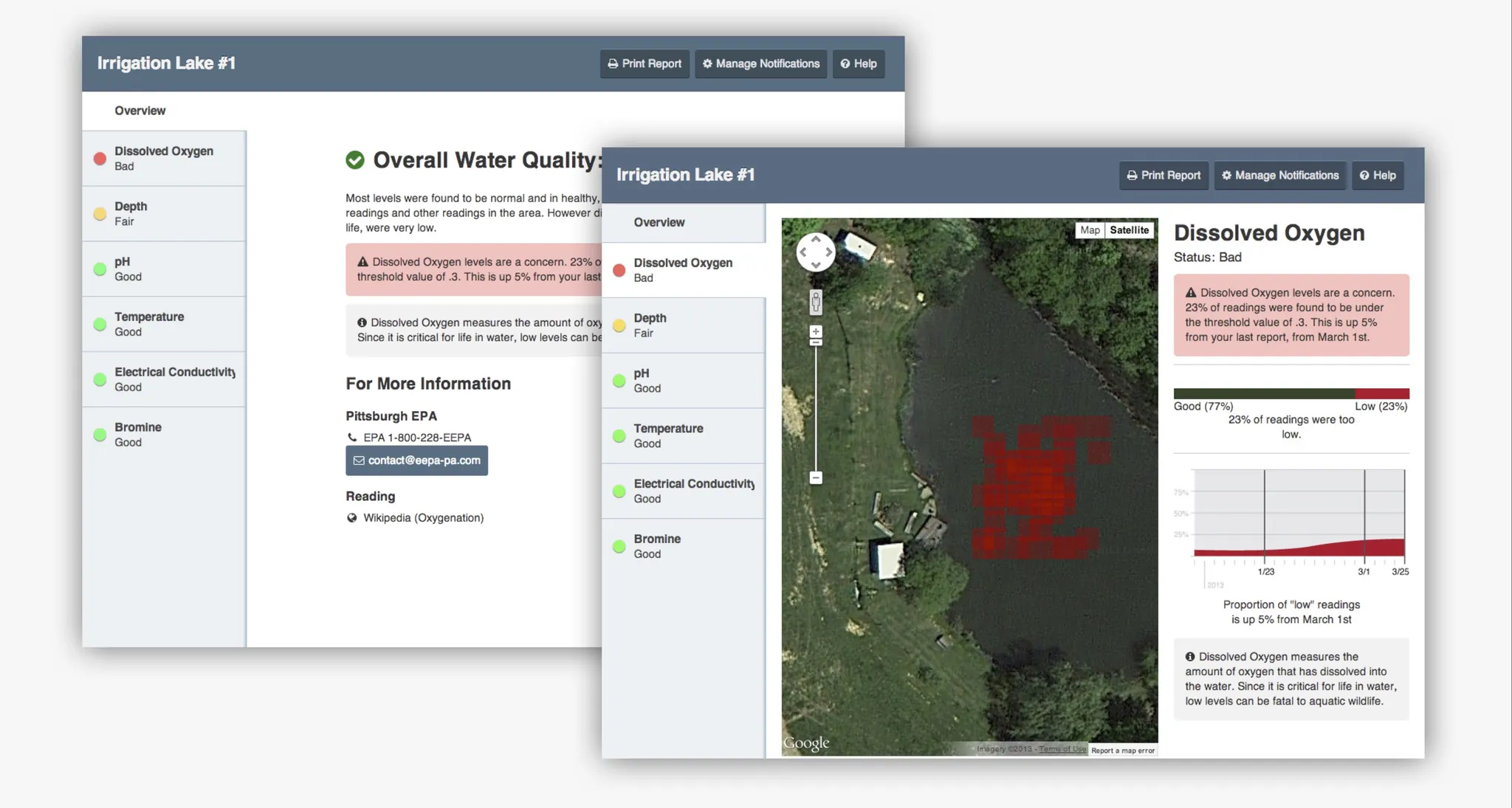
Task: Click the contact@eepa-pa.com email button
Action: click(416, 460)
